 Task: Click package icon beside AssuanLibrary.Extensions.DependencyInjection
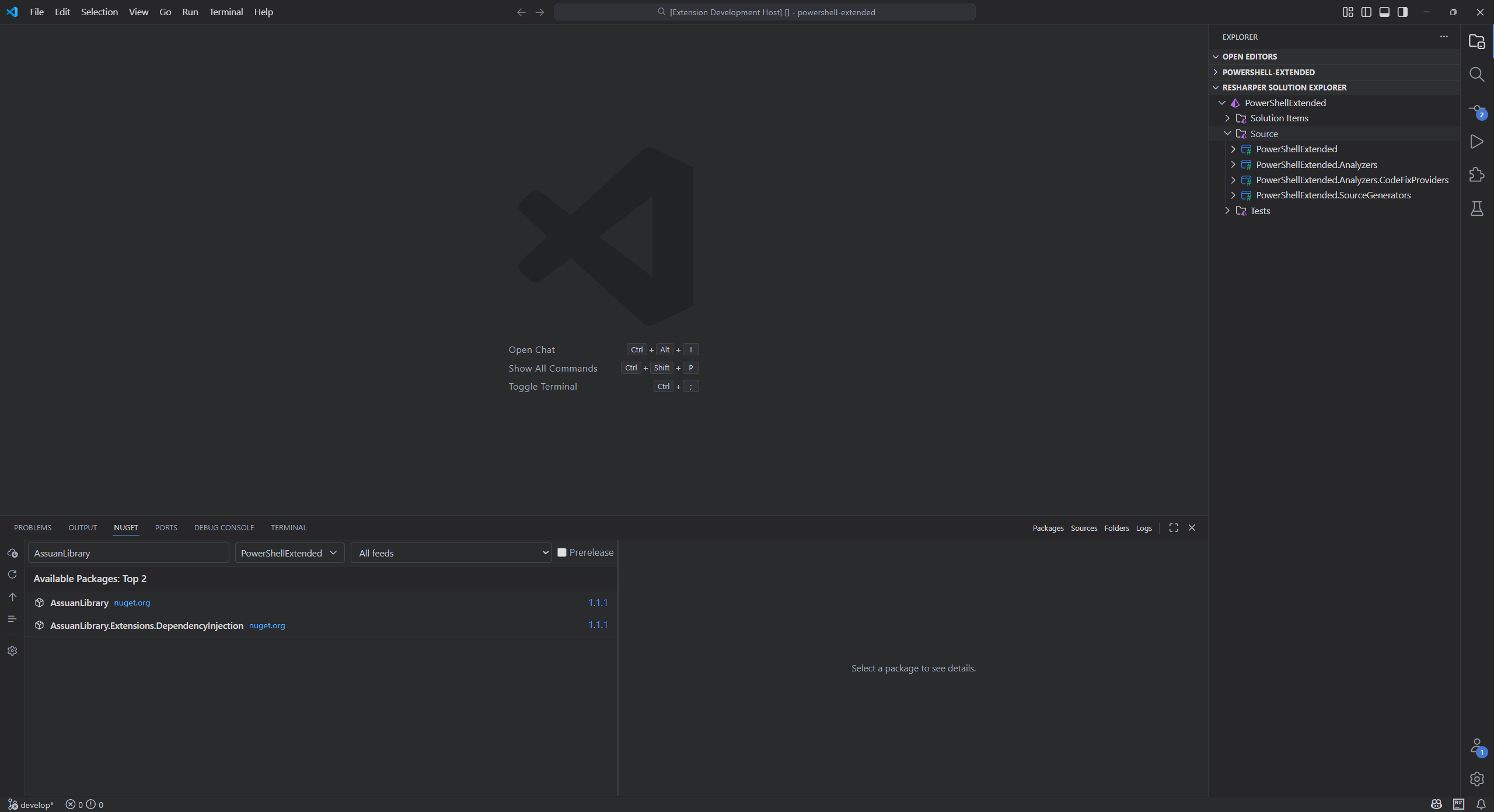coord(39,625)
